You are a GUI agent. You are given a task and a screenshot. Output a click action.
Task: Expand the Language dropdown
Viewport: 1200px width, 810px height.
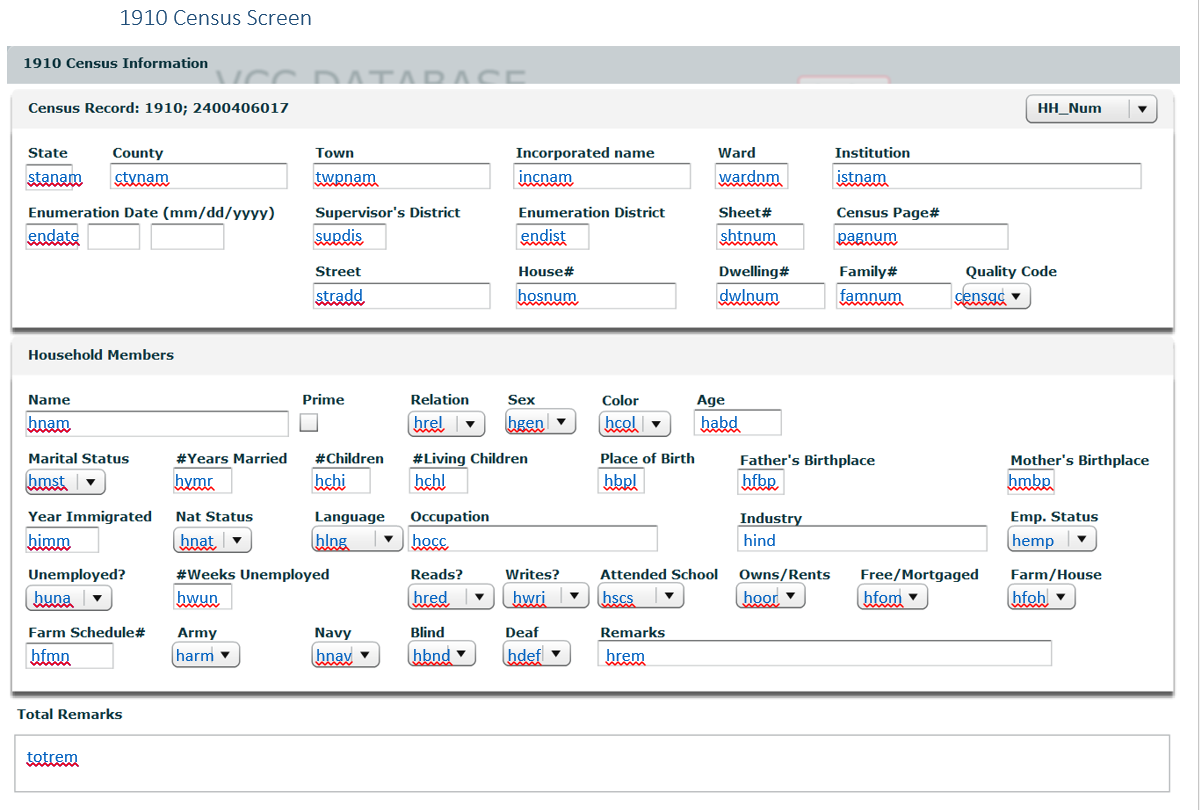pos(358,540)
